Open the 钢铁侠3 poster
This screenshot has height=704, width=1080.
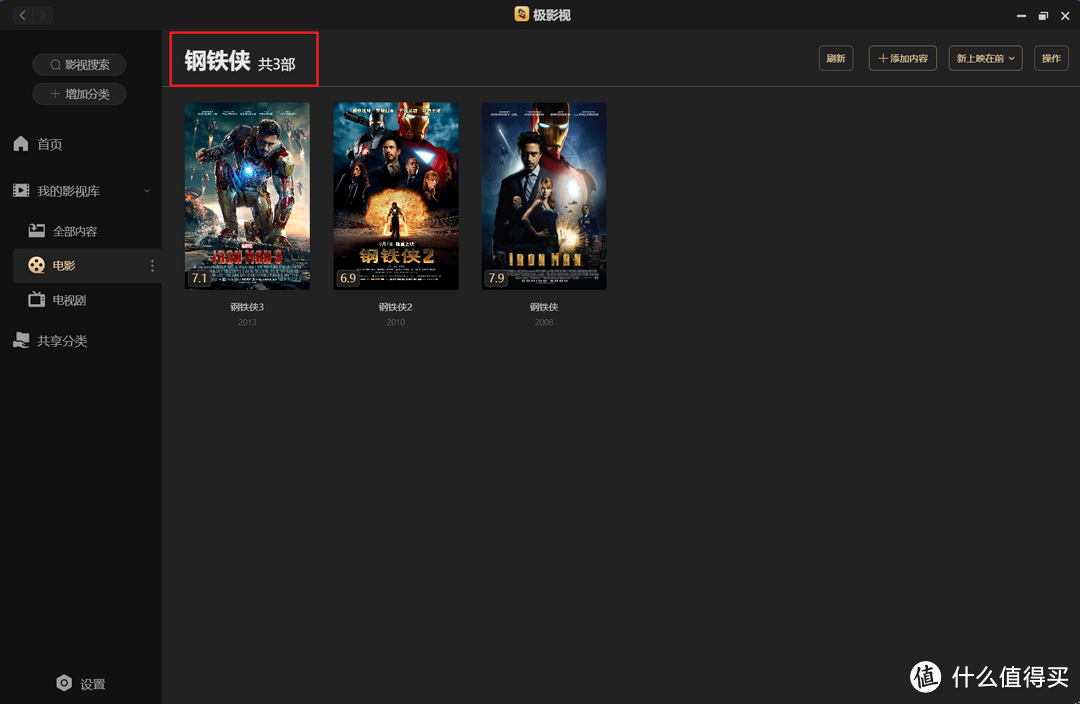click(247, 196)
